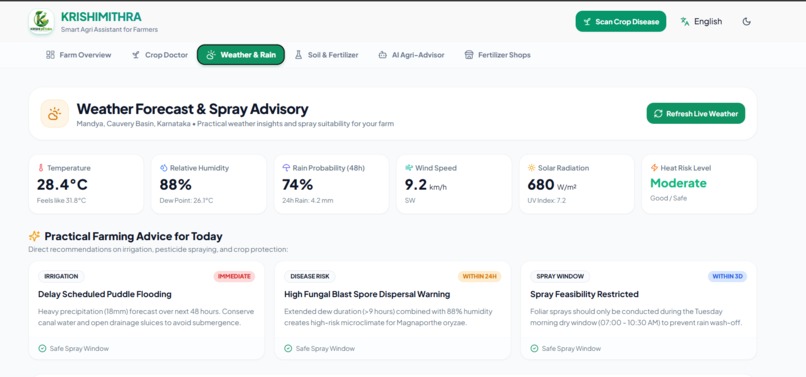Click the wind icon beside Wind Speed
This screenshot has width=806, height=377.
(x=409, y=168)
